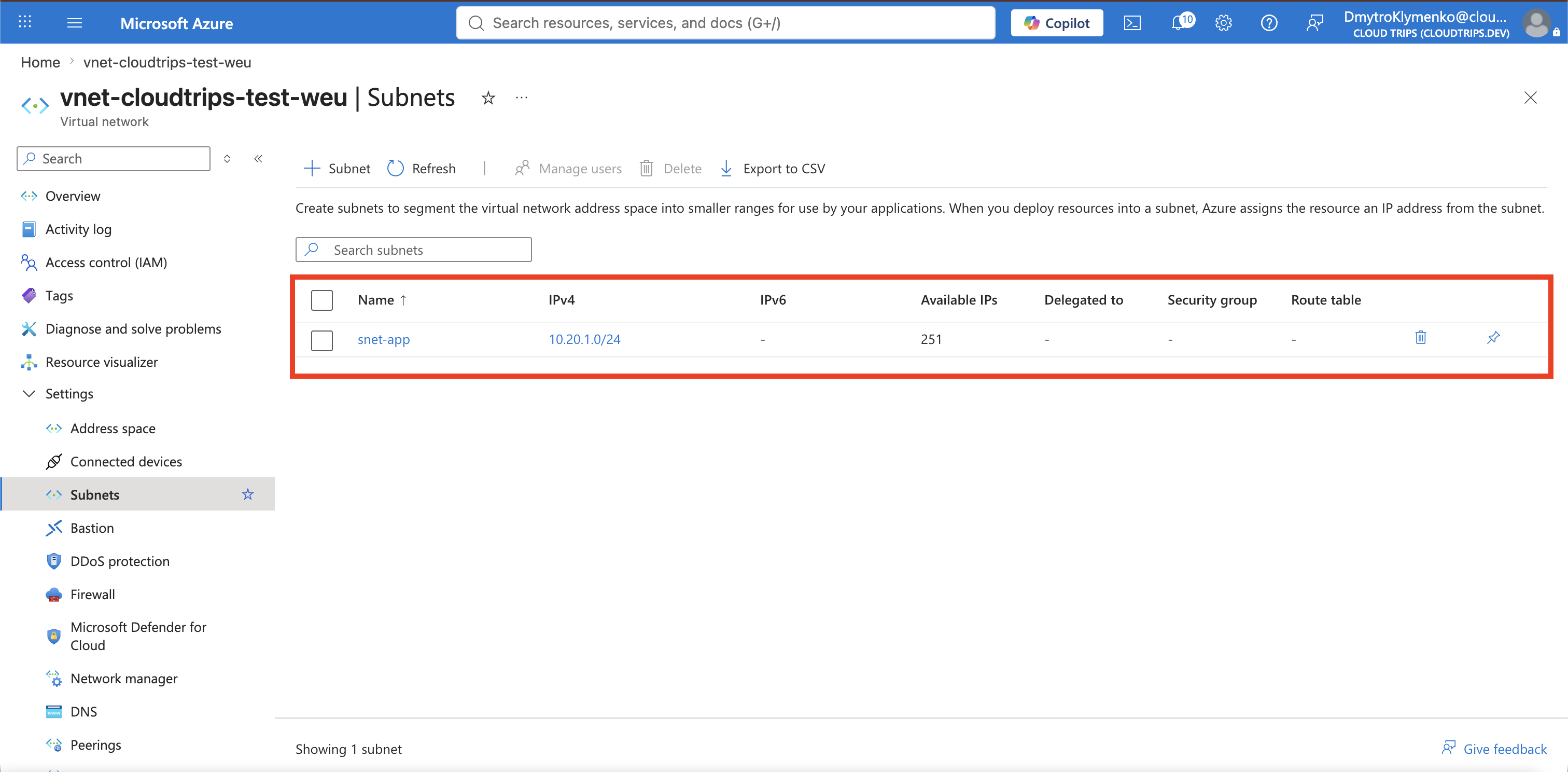1568x772 pixels.
Task: Open the more options ellipsis by title
Action: coord(522,98)
